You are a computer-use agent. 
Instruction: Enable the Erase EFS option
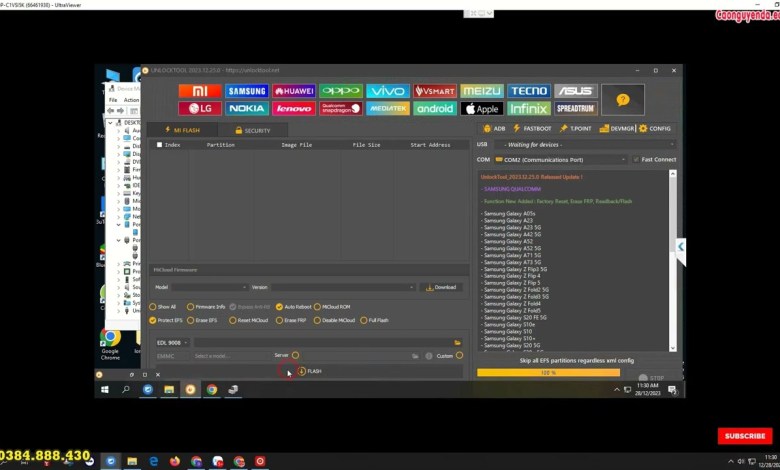pos(202,320)
